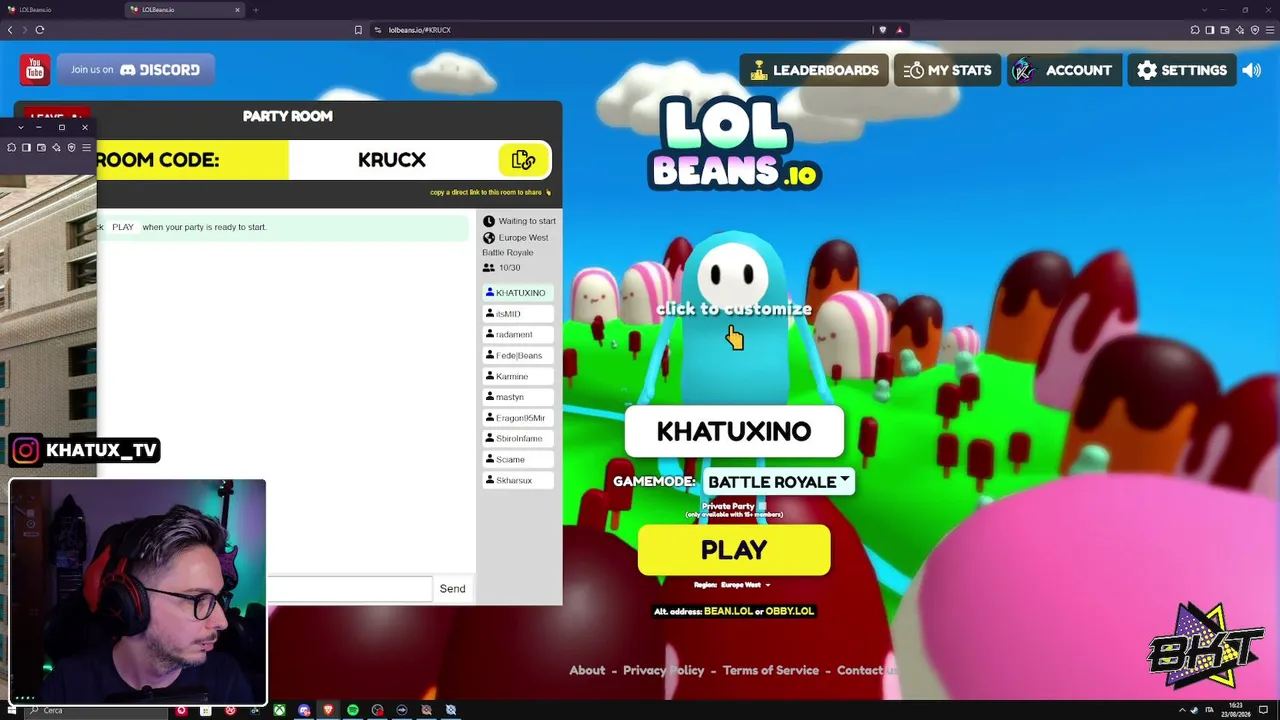Open the Brave VPN shield icon

(x=1255, y=30)
